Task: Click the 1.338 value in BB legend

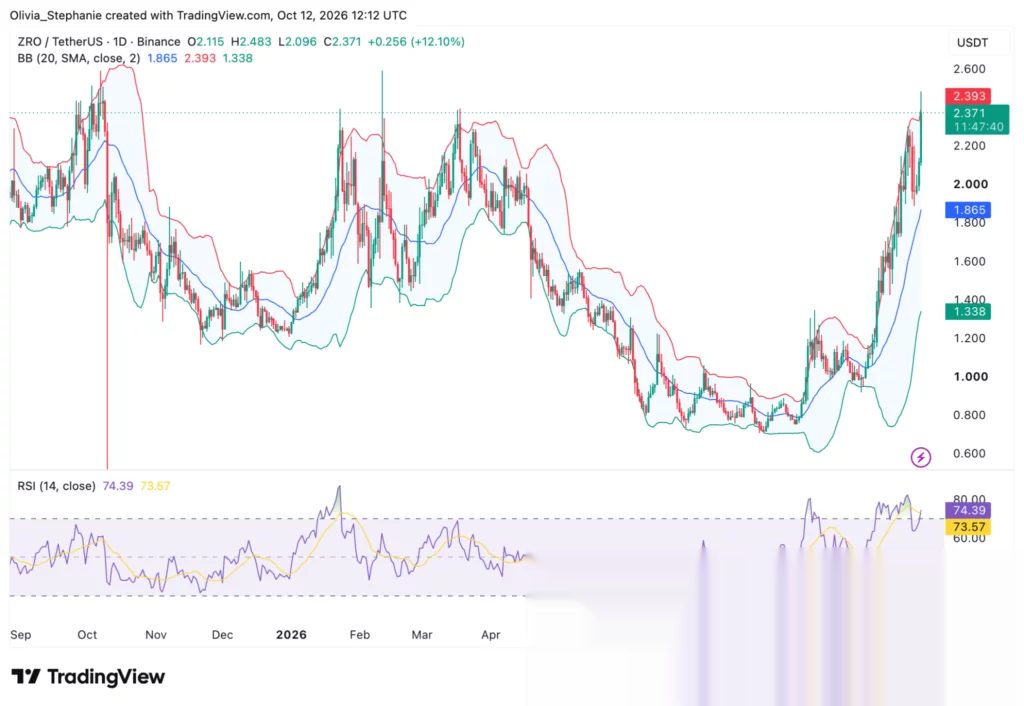Action: (238, 58)
